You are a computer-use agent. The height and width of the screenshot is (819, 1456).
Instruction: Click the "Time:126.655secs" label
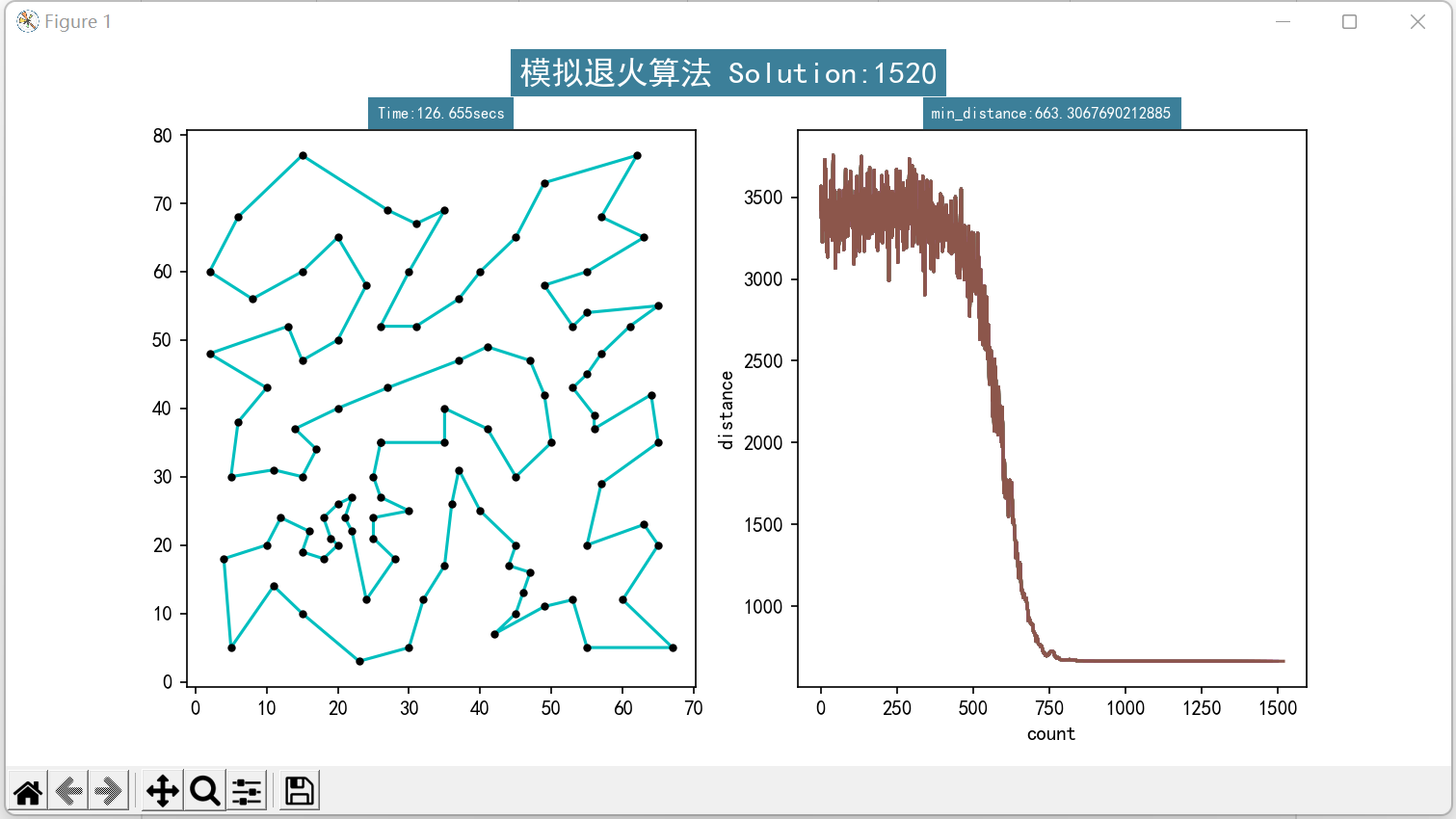[440, 113]
